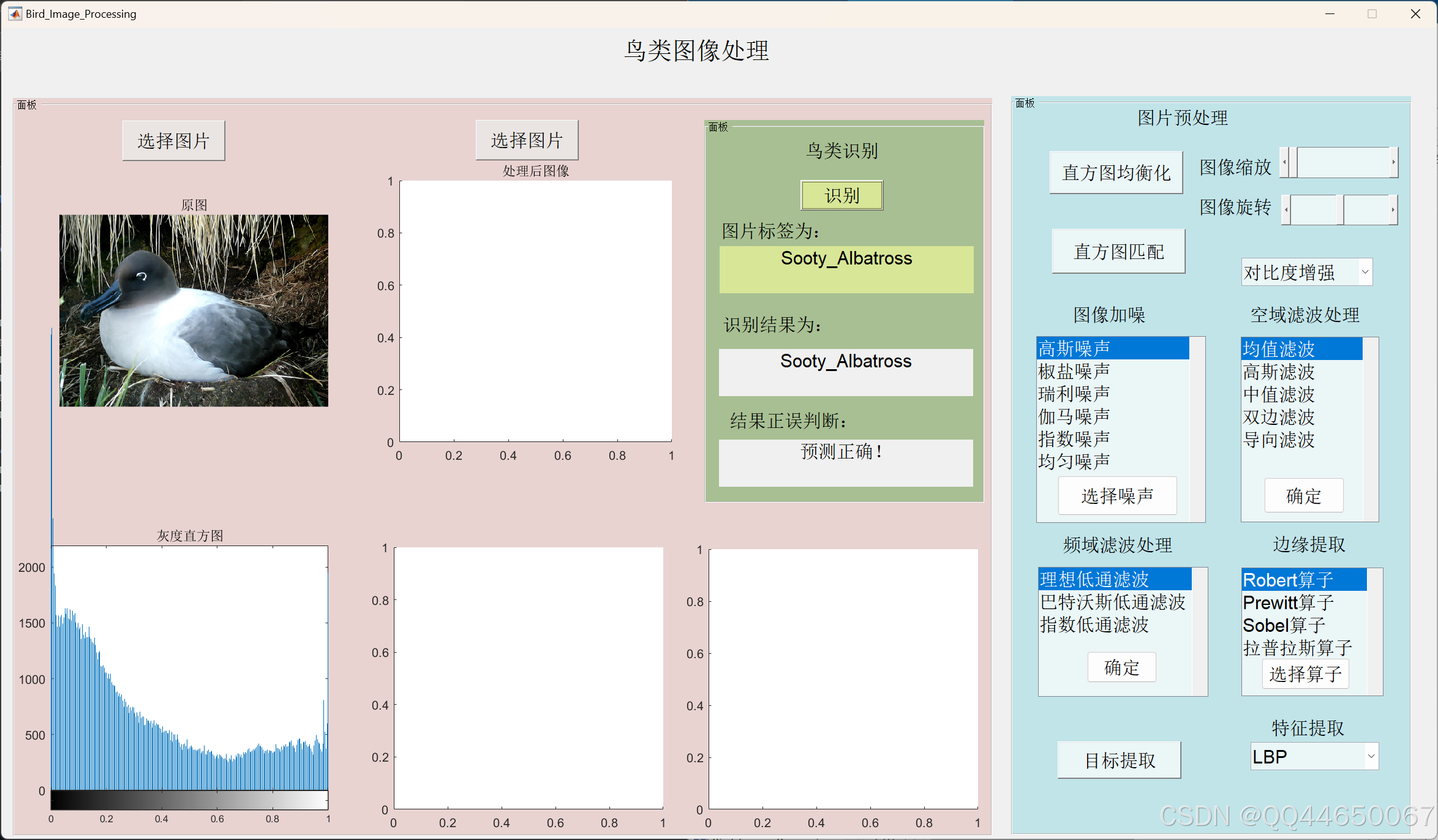Click left arrow of 图像旋转 slider

coord(1286,210)
